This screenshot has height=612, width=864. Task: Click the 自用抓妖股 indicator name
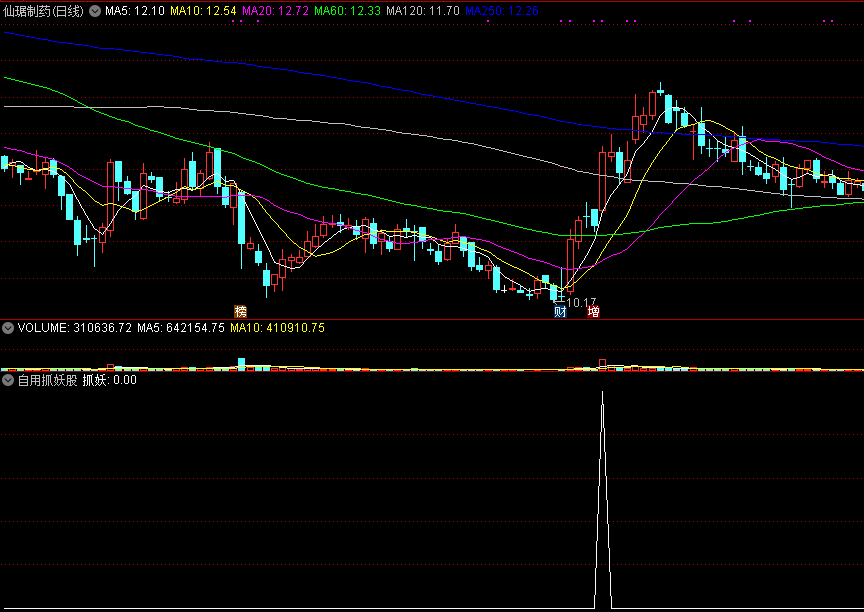tap(47, 380)
